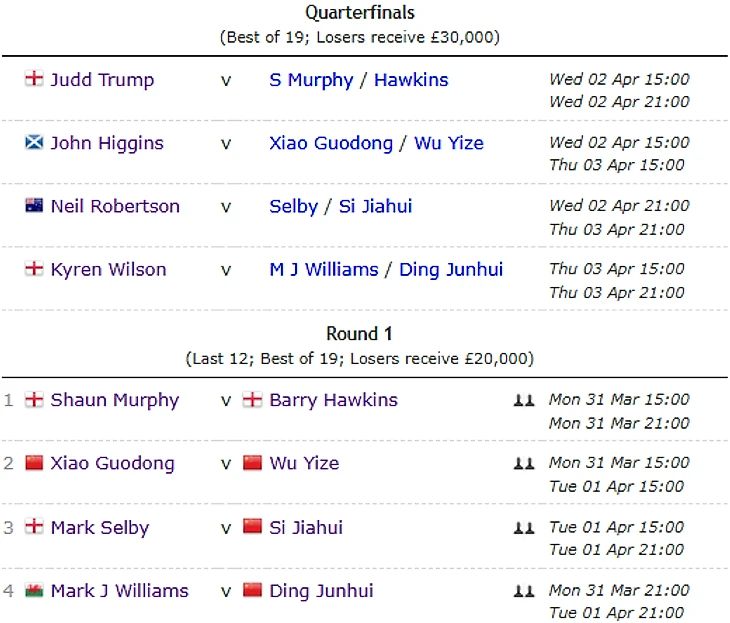Viewport: 730px width, 623px height.
Task: Click Neil Robertson link
Action: (115, 206)
